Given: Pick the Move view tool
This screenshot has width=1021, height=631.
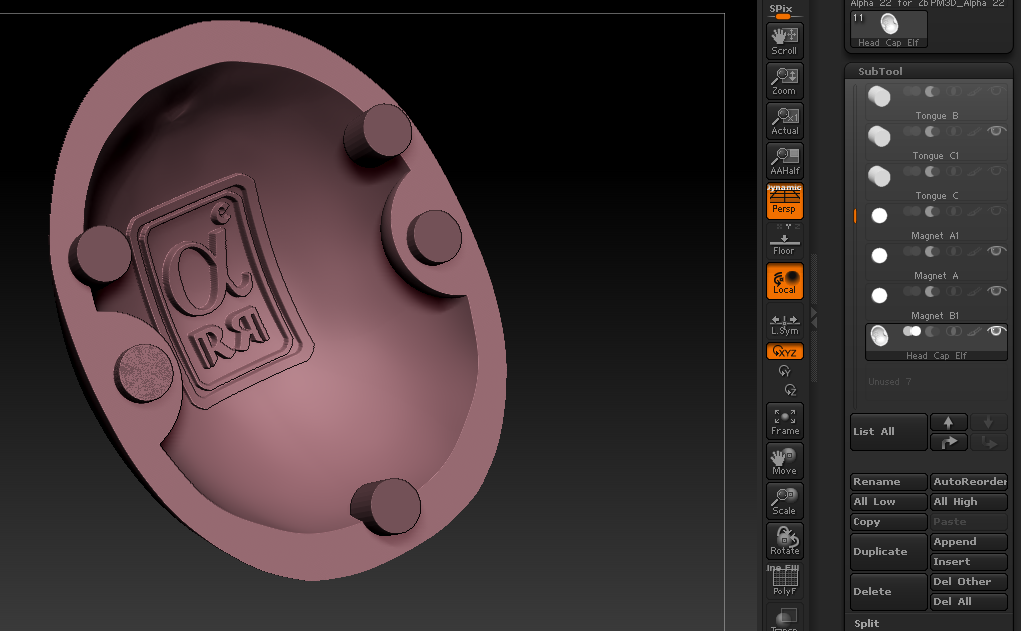Looking at the screenshot, I should pyautogui.click(x=785, y=461).
